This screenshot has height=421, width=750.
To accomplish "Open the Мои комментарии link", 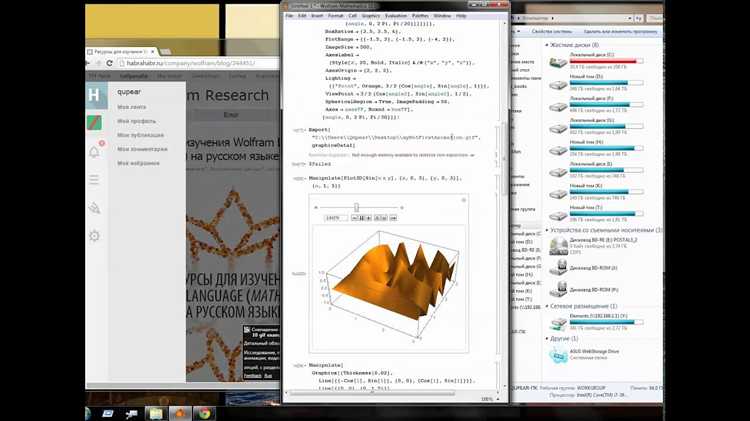I will point(142,149).
